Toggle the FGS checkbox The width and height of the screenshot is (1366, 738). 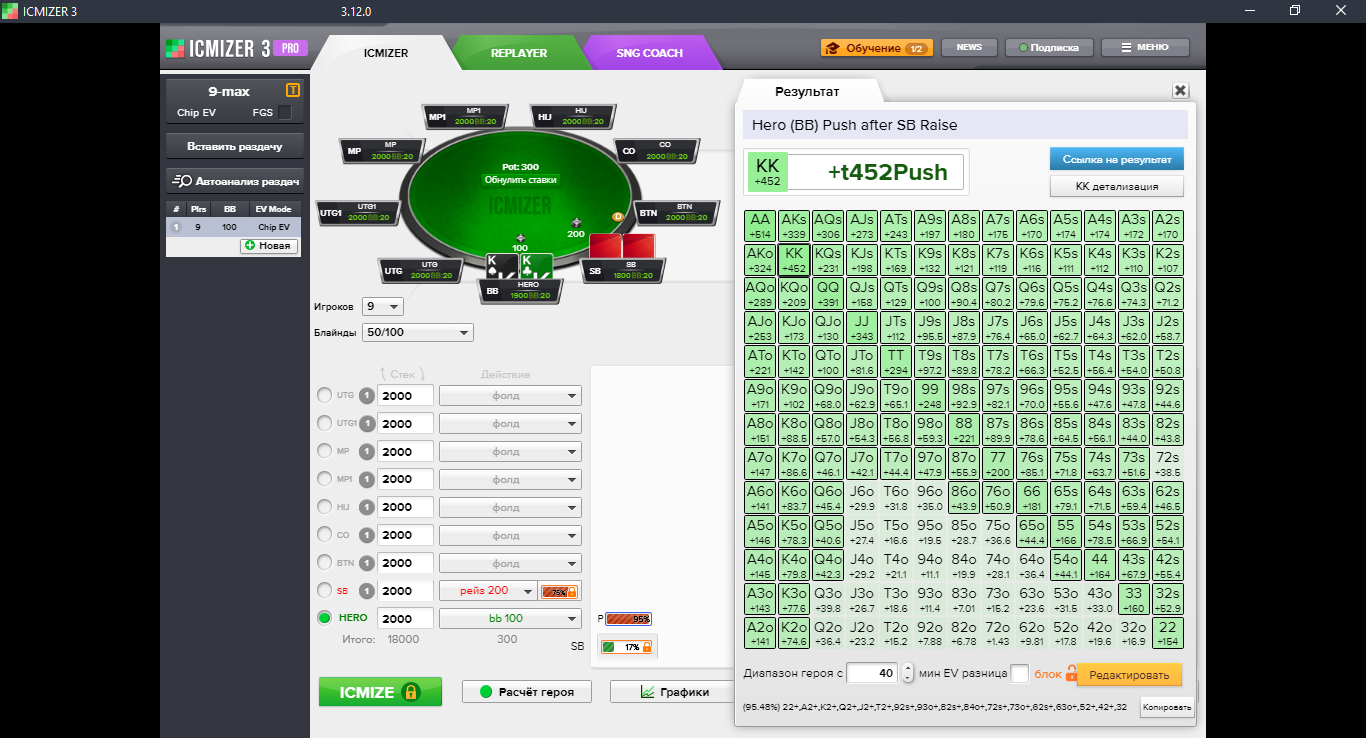click(x=286, y=112)
